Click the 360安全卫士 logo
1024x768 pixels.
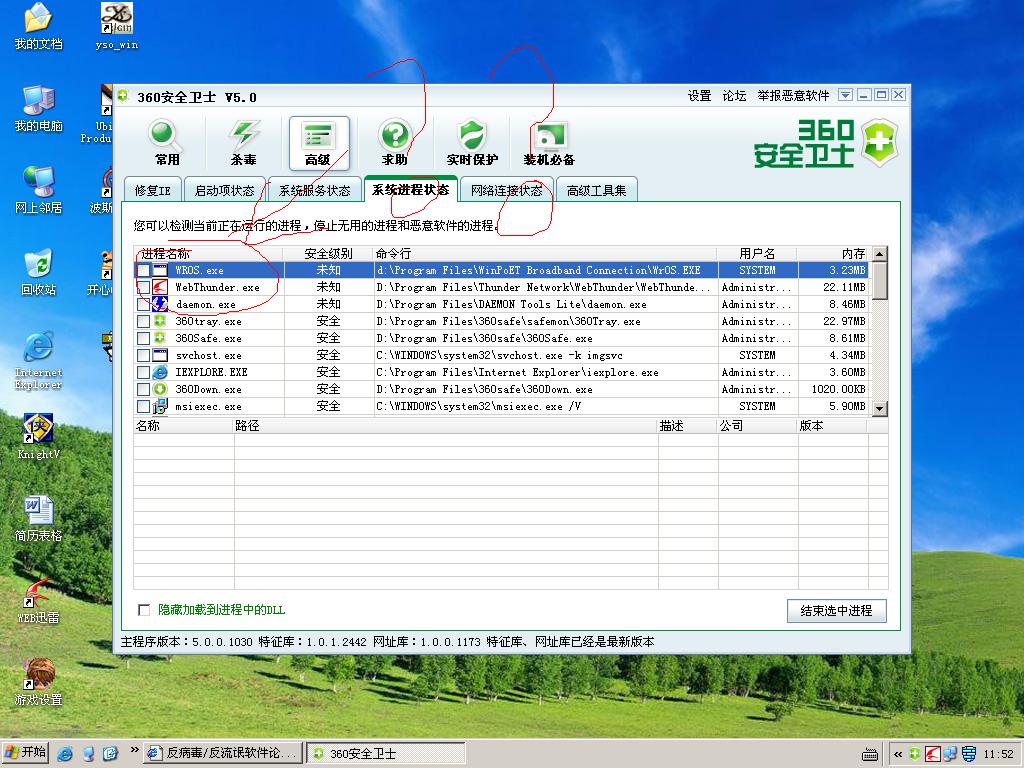click(825, 142)
